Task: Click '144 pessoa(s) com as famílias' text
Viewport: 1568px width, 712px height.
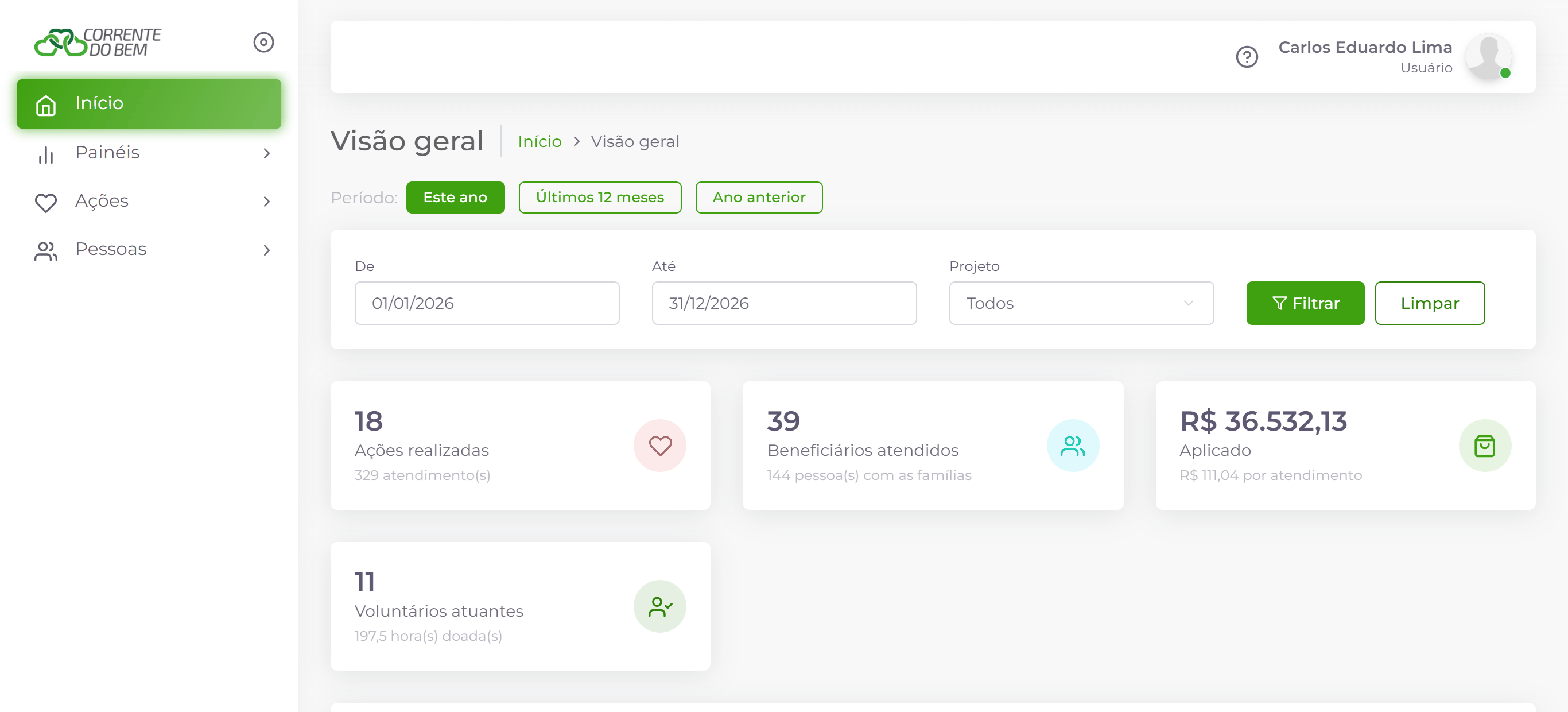Action: tap(869, 475)
